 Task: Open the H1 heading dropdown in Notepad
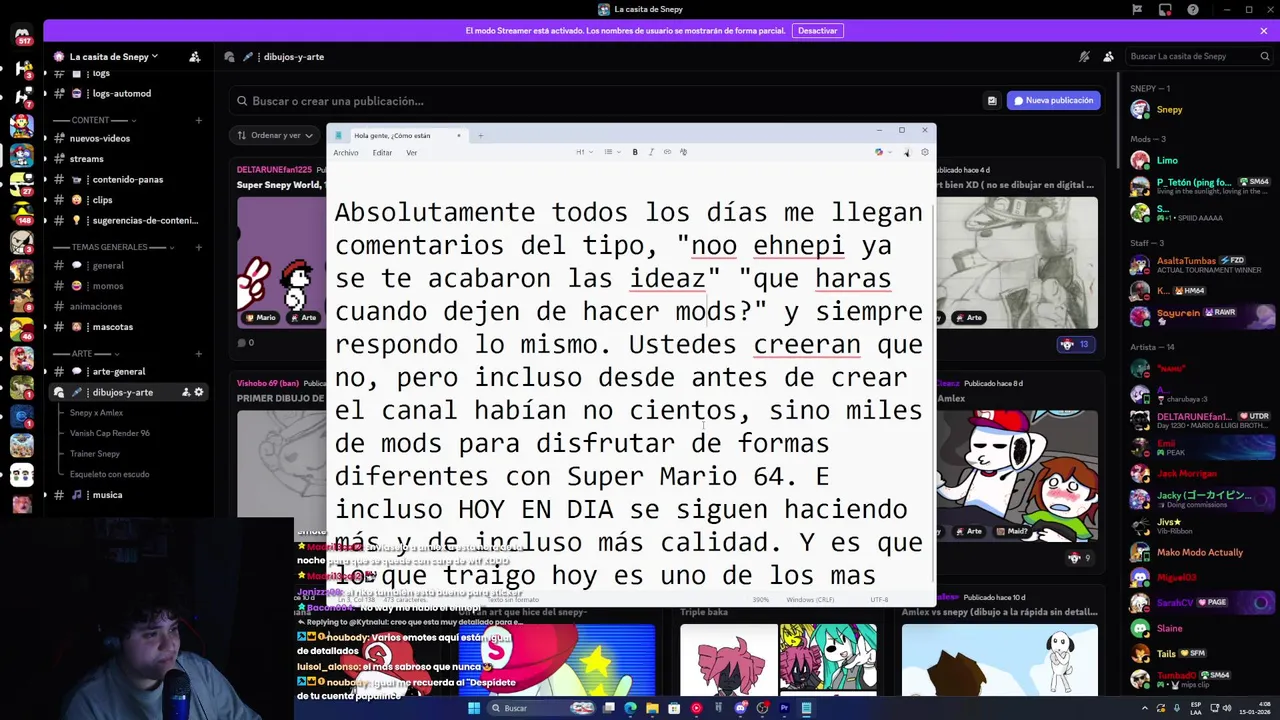coord(584,152)
